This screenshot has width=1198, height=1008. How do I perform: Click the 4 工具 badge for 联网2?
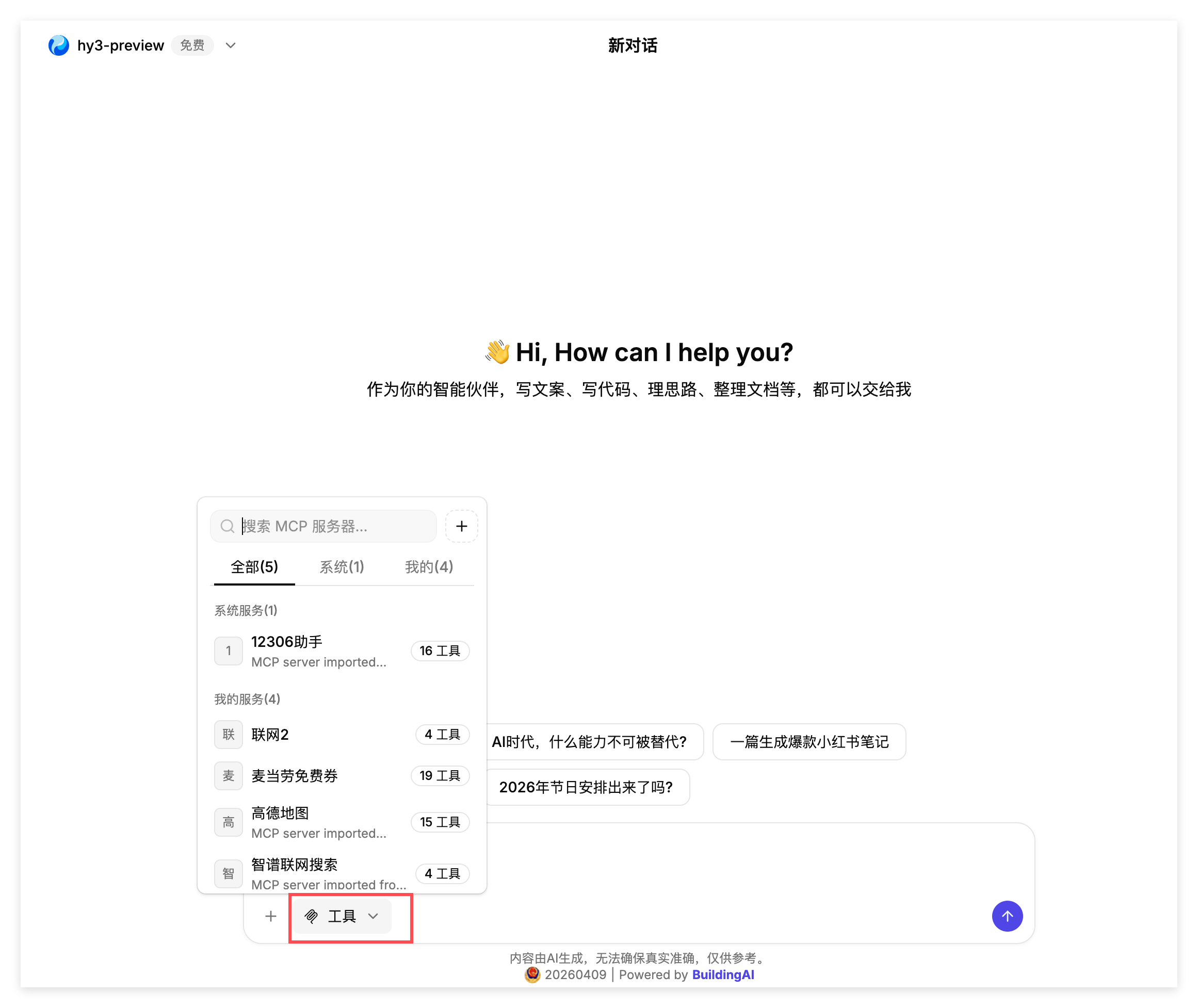click(442, 734)
